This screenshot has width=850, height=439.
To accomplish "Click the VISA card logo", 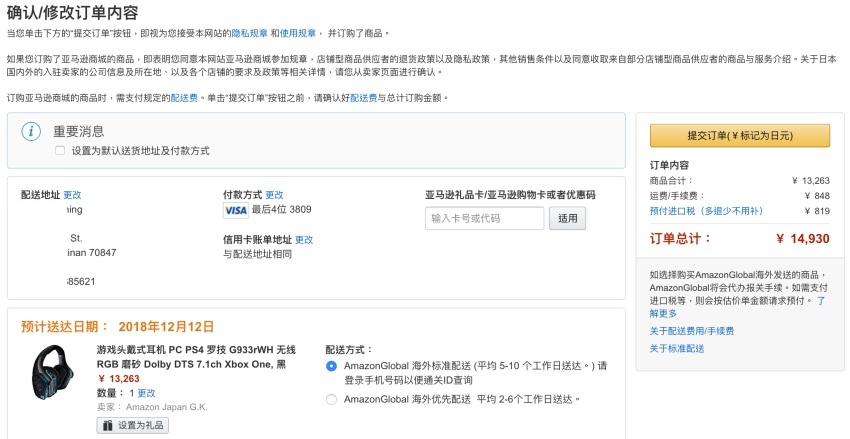I will tap(235, 211).
